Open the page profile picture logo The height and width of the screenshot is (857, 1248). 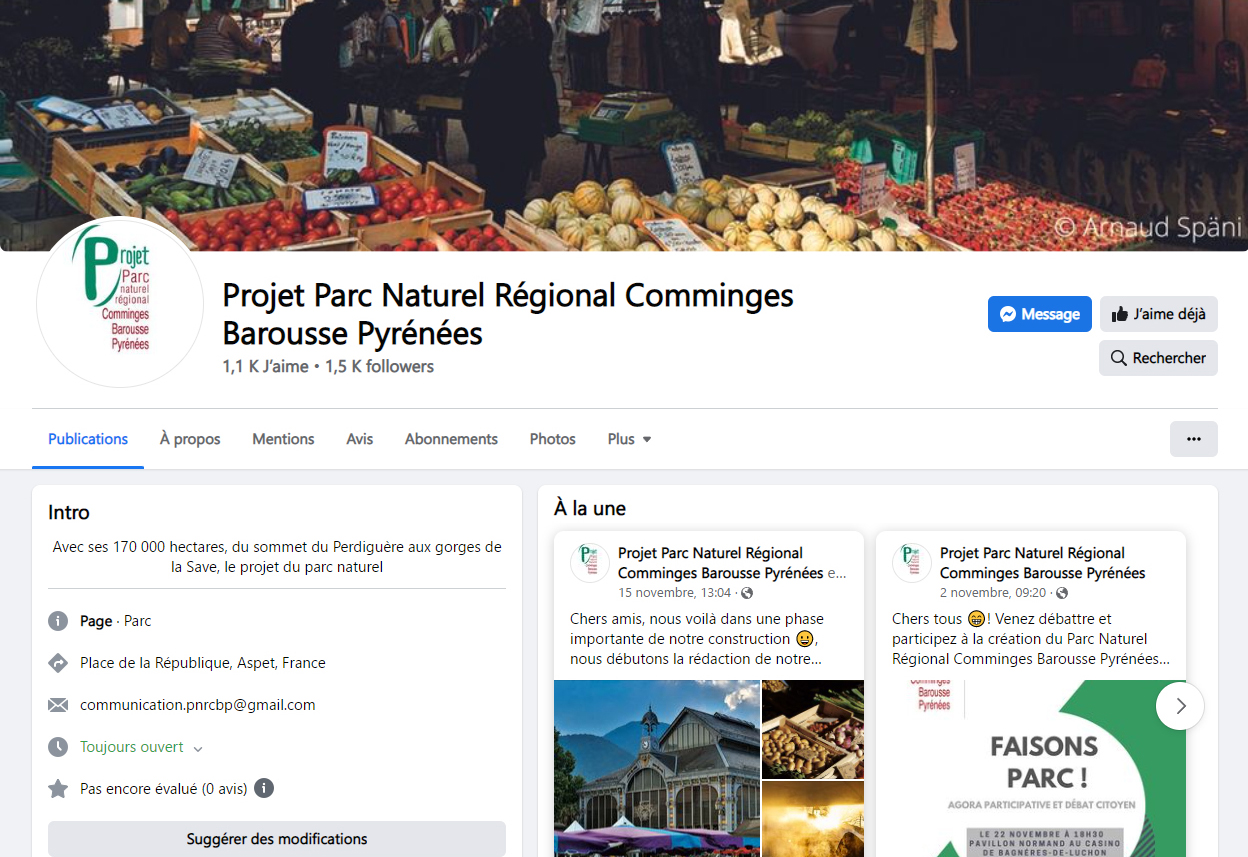pos(120,302)
